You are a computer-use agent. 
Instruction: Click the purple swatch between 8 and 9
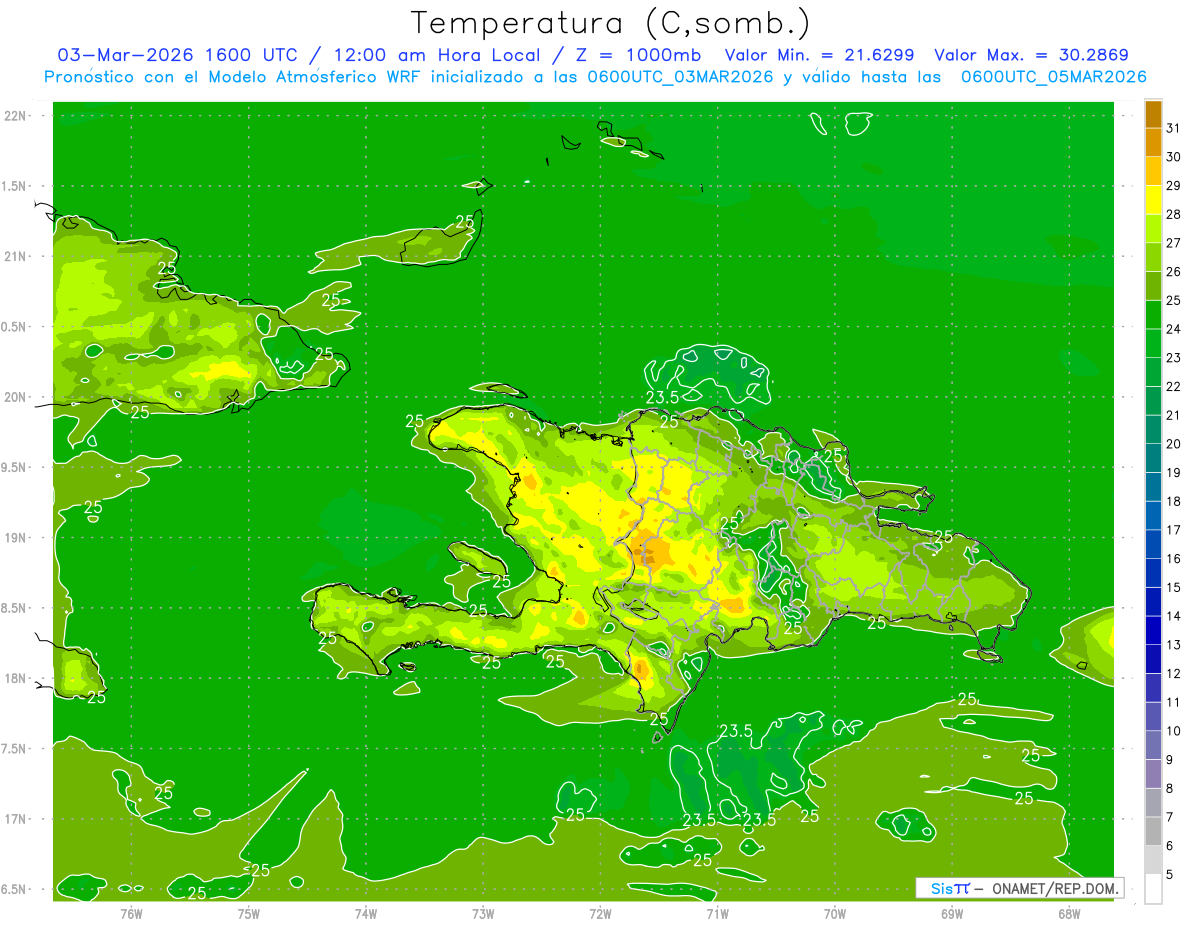click(x=1153, y=774)
